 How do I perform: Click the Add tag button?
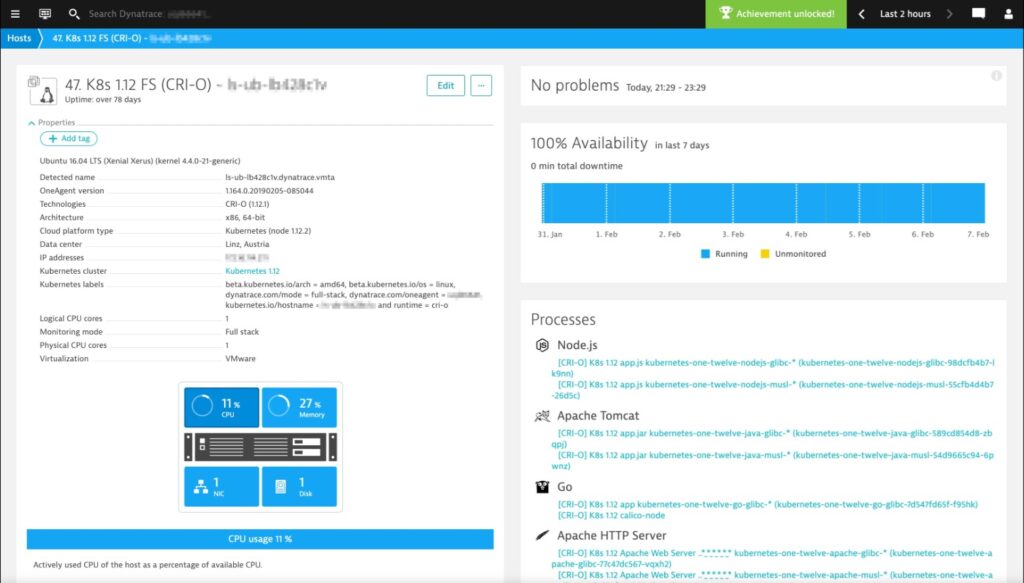tap(69, 138)
